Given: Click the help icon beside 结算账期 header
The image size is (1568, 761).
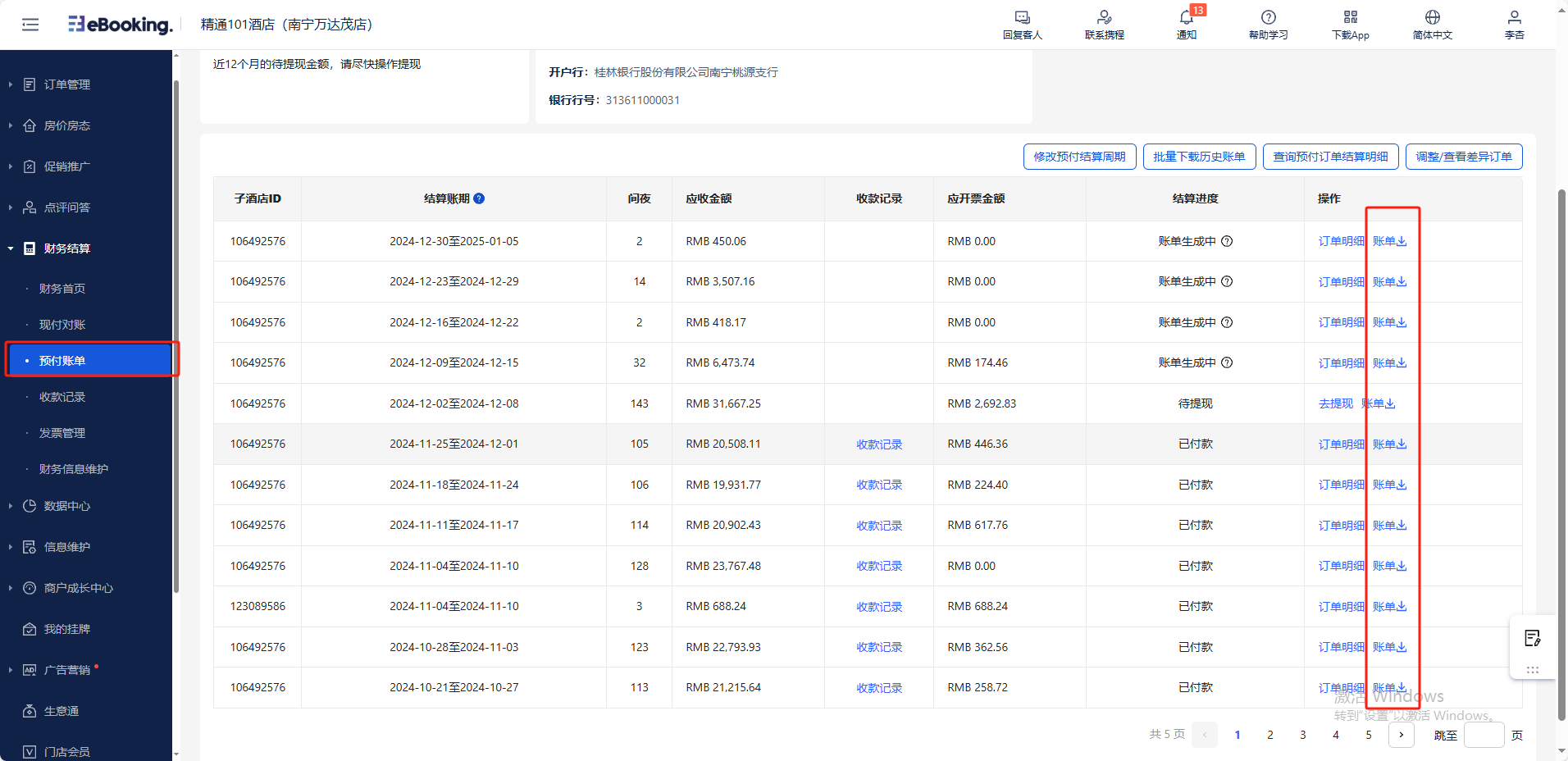Looking at the screenshot, I should [x=479, y=198].
